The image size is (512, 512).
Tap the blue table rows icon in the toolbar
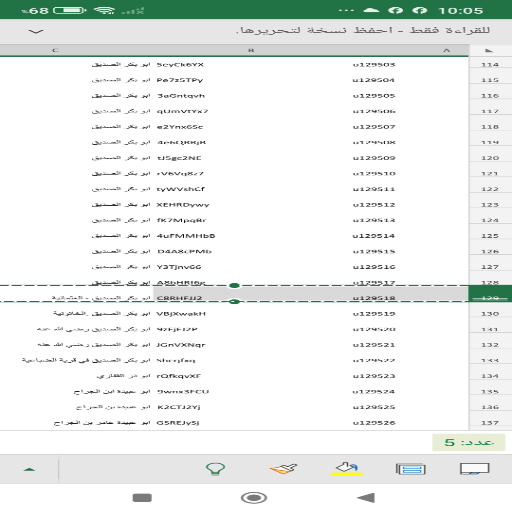pyautogui.click(x=411, y=469)
